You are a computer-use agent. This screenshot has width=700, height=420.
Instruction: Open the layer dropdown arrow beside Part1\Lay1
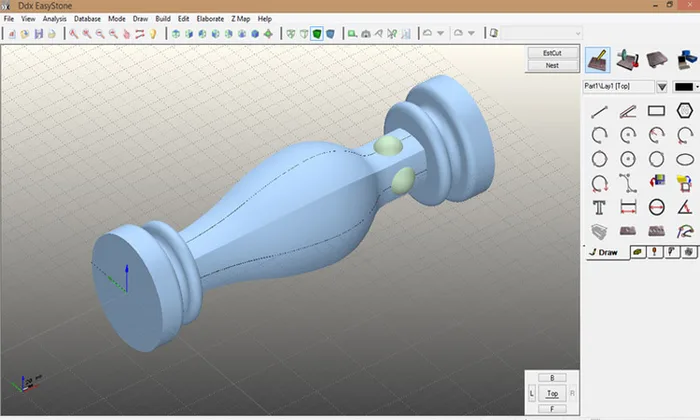coord(662,87)
